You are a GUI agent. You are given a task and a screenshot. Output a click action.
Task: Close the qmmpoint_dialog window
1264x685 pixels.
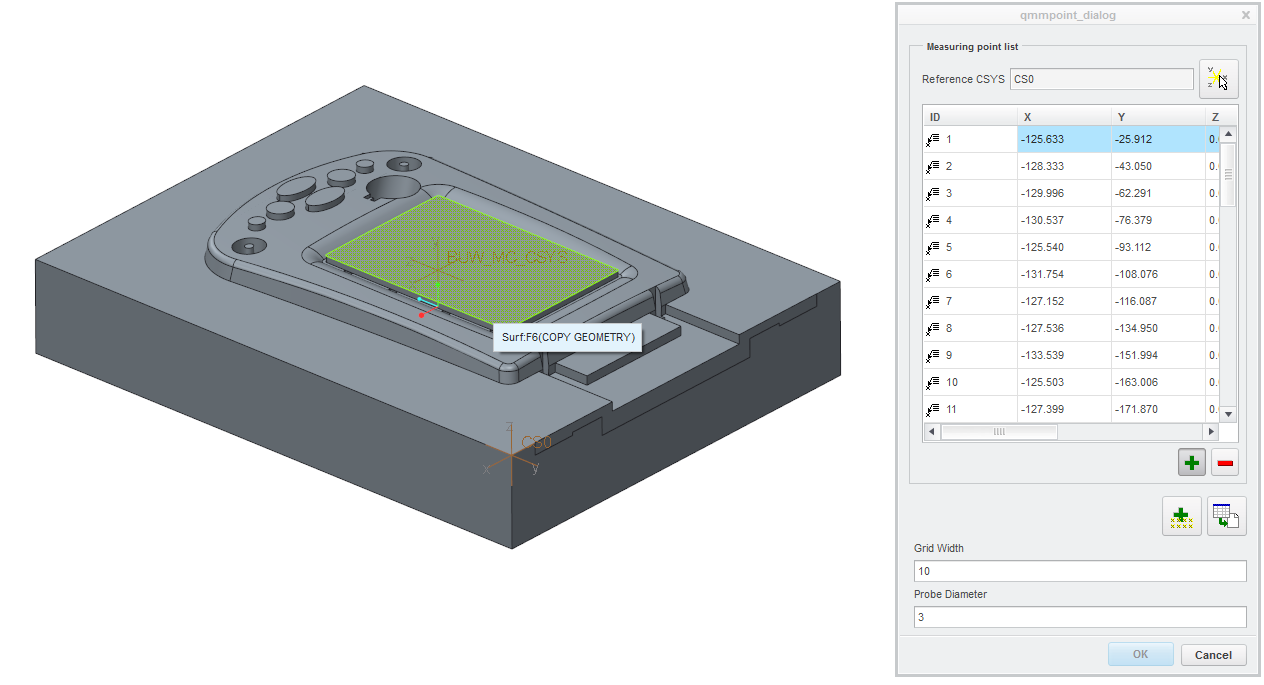tap(1245, 15)
